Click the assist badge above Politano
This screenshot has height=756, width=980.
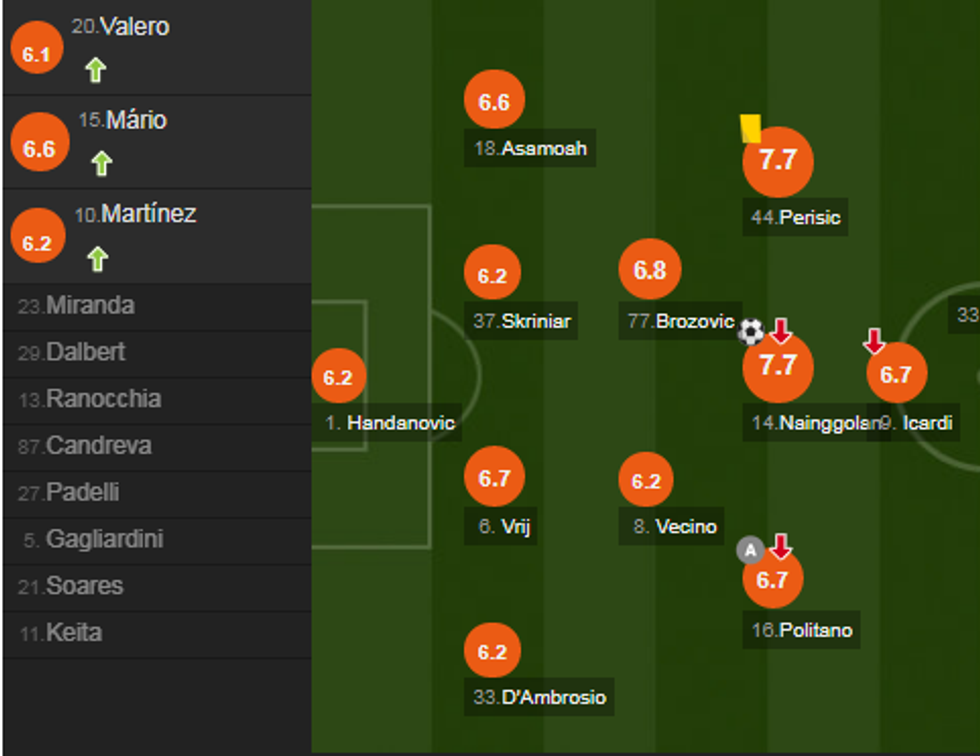[750, 549]
